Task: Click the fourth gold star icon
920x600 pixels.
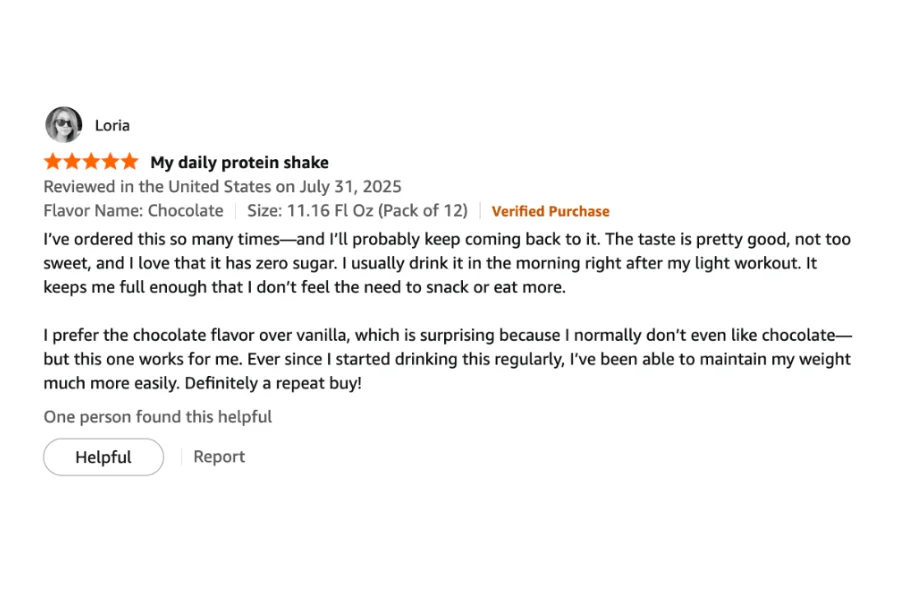Action: pos(110,160)
